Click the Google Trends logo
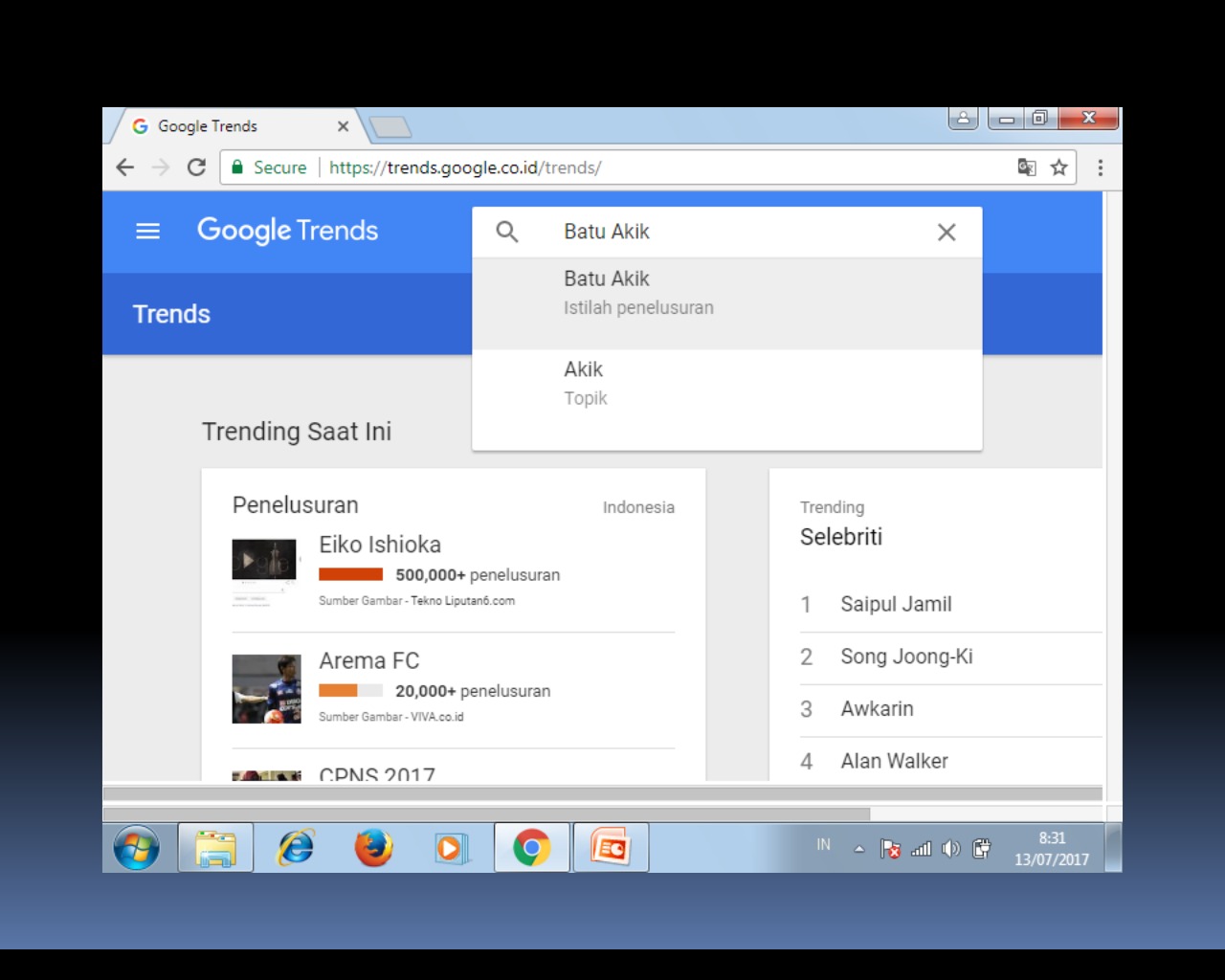The width and height of the screenshot is (1225, 980). 287,231
